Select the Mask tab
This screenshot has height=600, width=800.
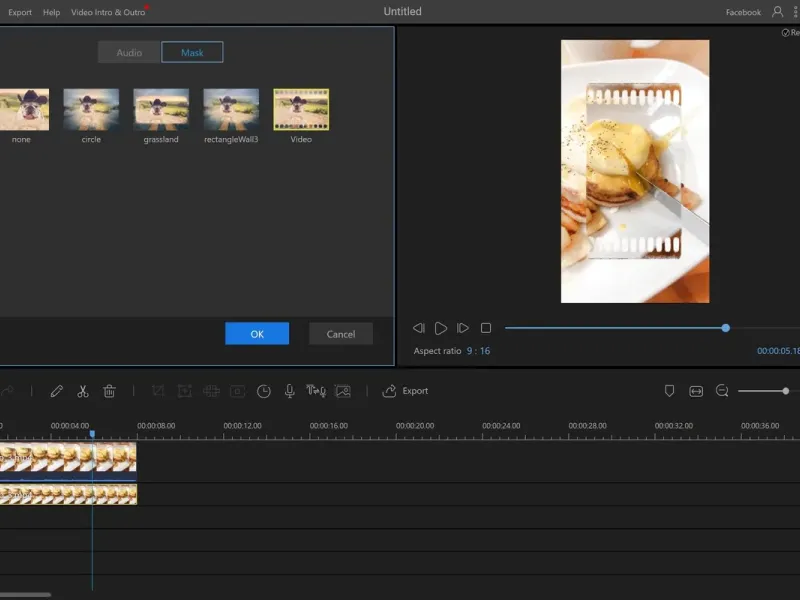[x=192, y=52]
